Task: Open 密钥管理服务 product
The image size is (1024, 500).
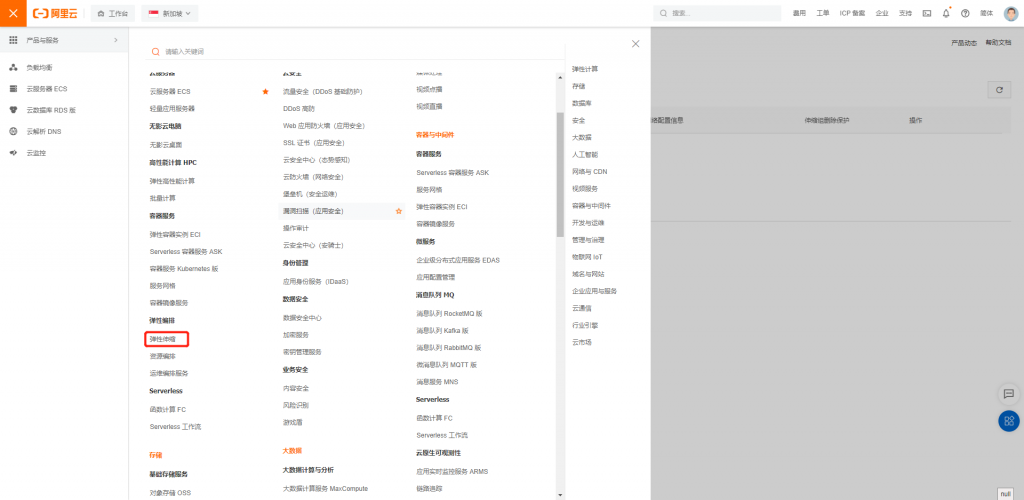Action: coord(302,352)
